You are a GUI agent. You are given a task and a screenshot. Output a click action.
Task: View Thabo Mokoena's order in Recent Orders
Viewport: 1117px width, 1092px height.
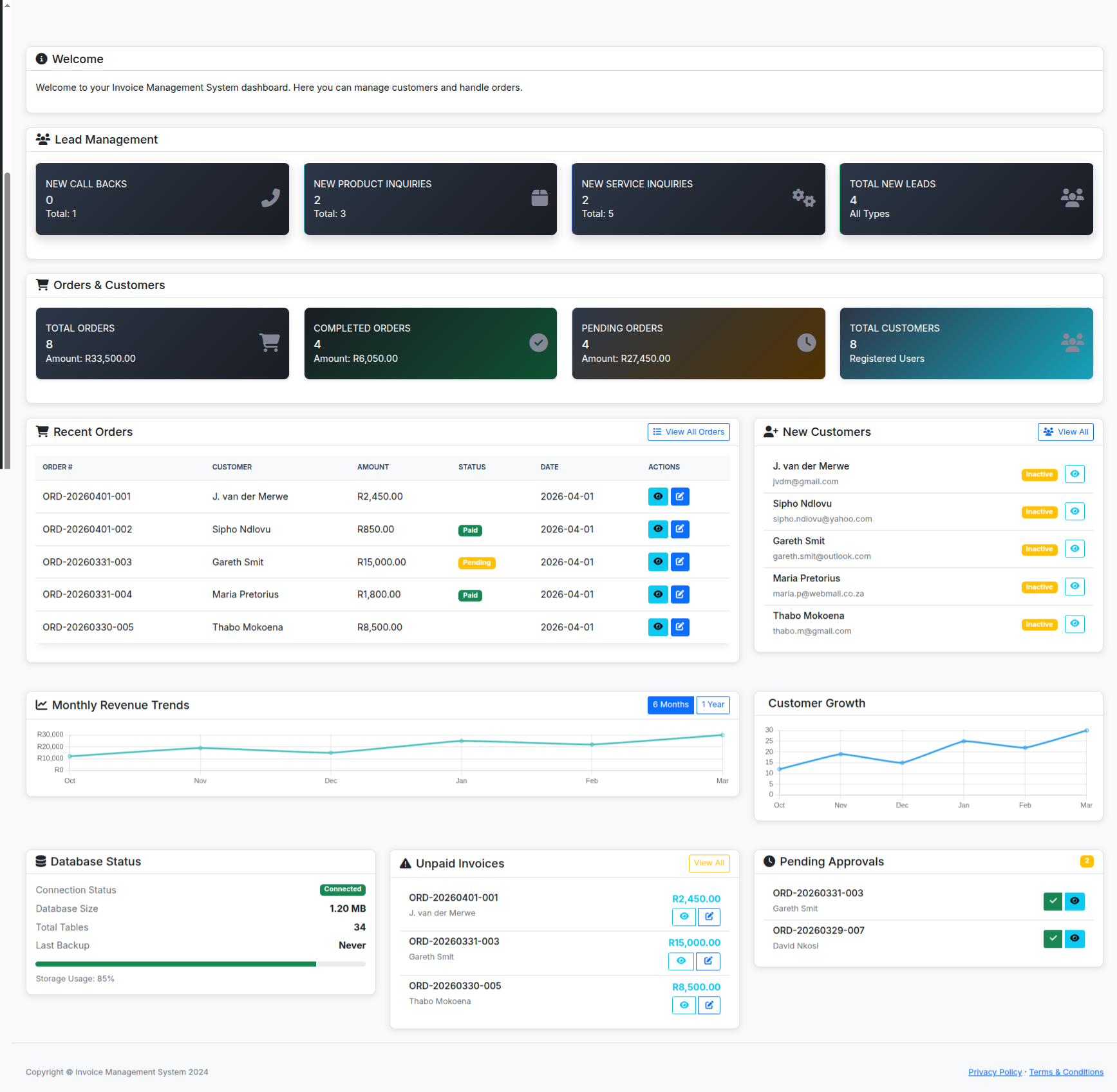[x=657, y=627]
